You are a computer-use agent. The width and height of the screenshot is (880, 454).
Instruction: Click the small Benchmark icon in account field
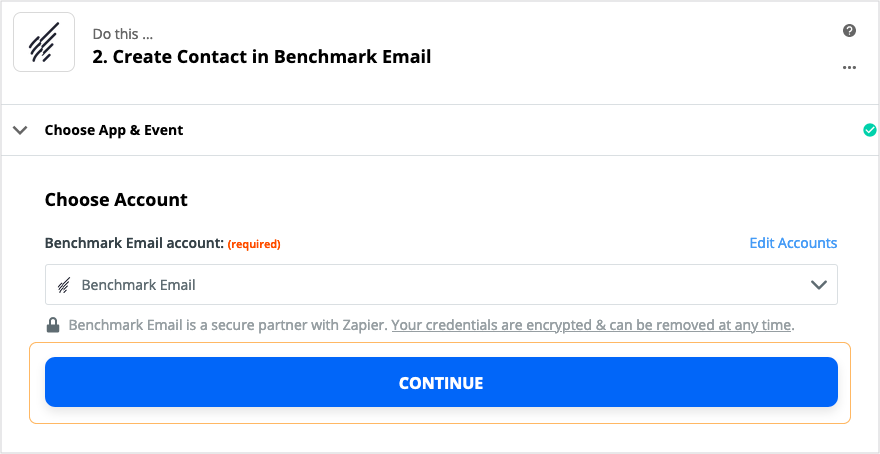(x=64, y=285)
